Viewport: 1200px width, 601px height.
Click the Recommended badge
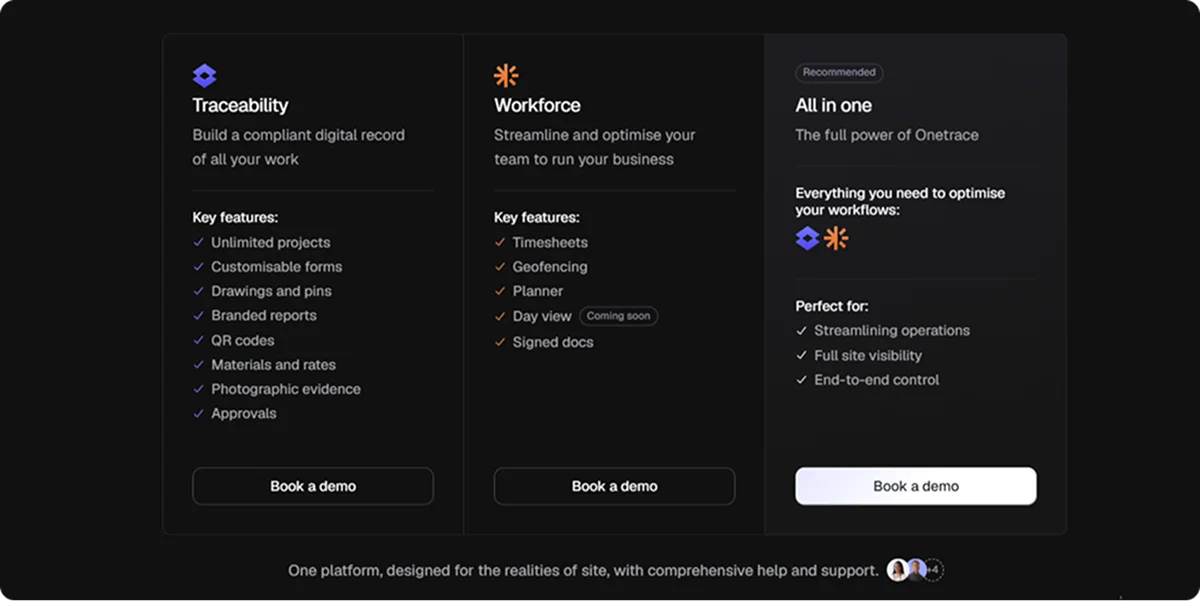839,73
